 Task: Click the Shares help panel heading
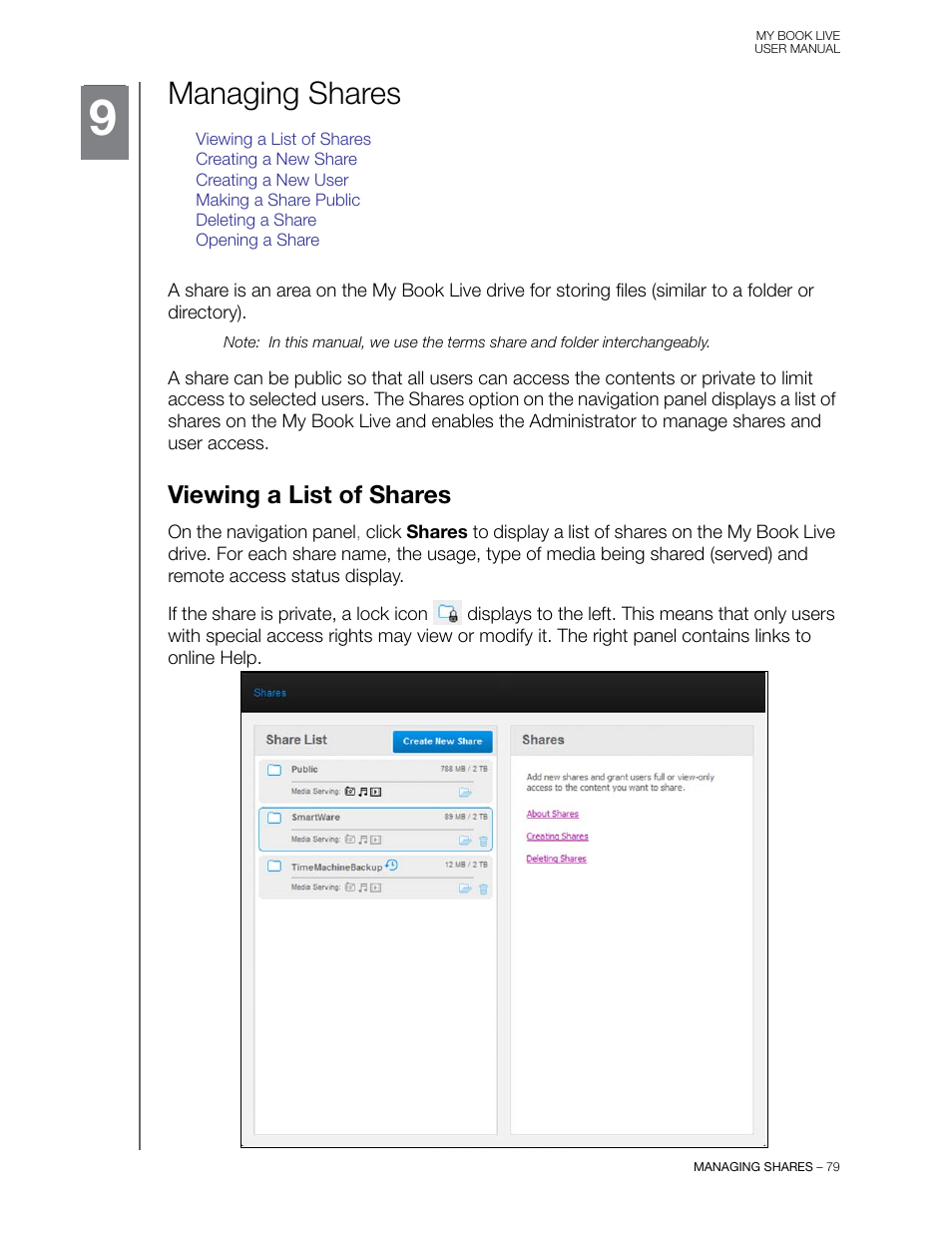click(x=543, y=740)
